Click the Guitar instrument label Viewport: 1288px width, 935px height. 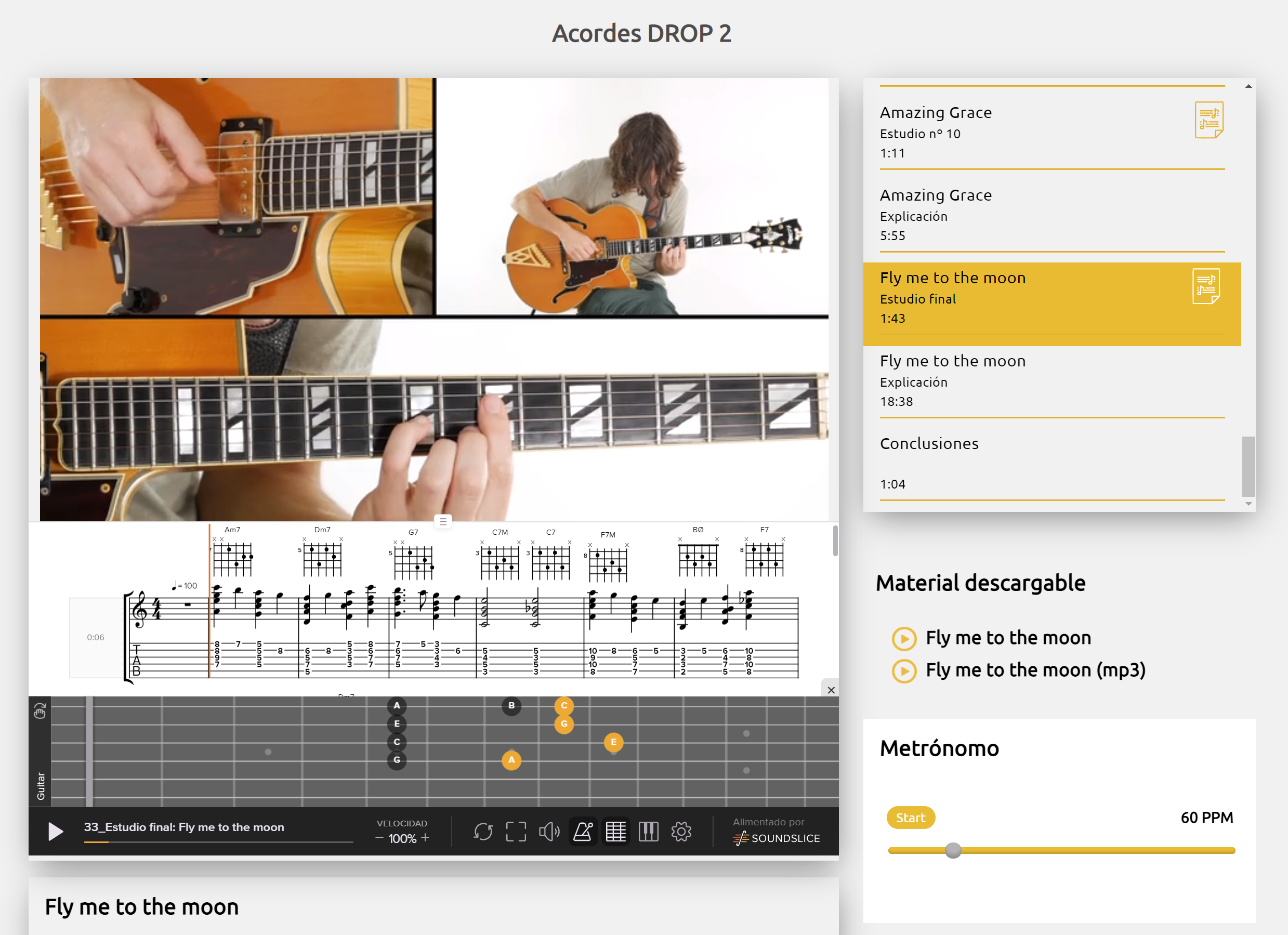pos(41,786)
